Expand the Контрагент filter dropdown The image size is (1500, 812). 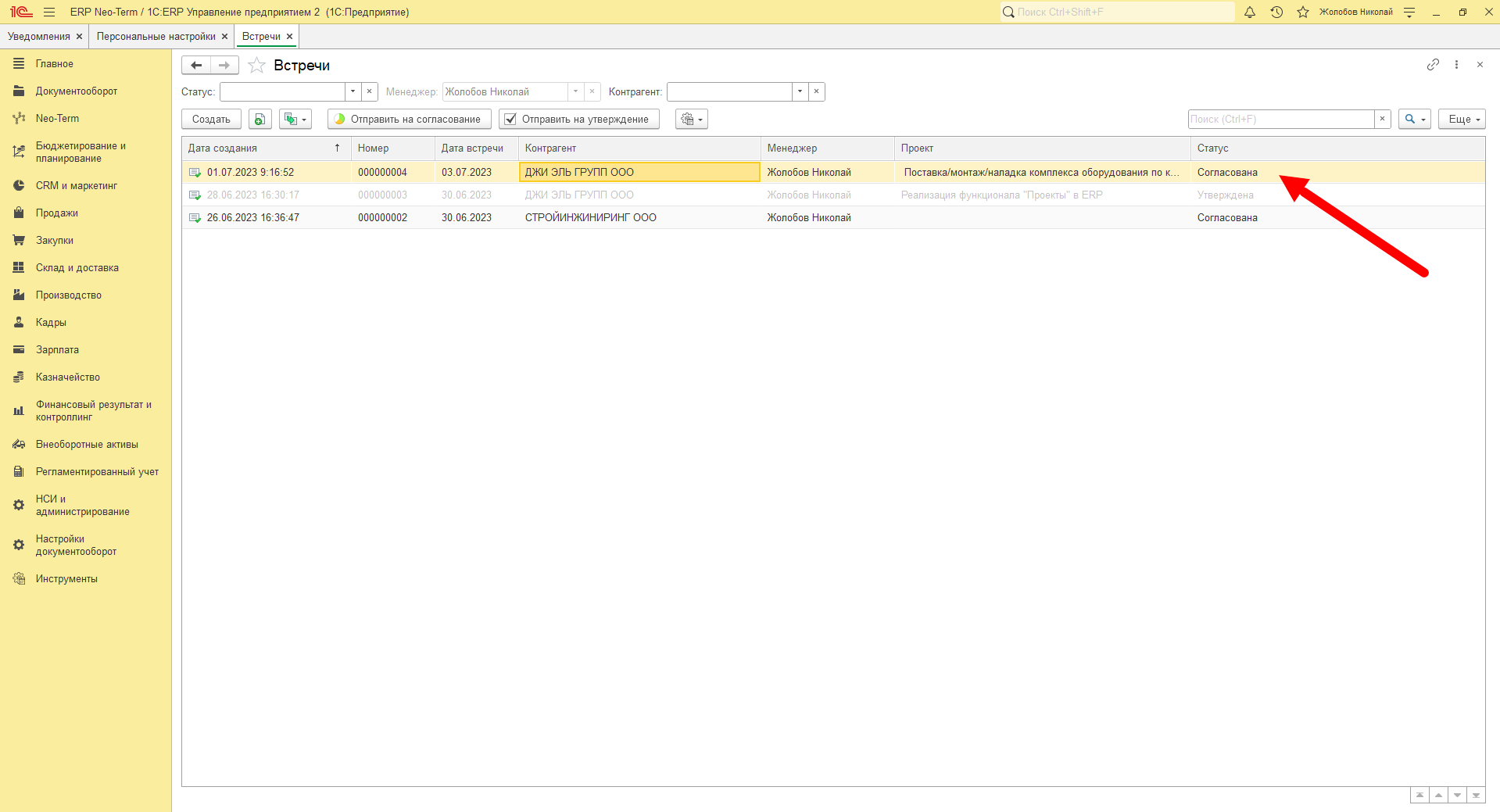coord(800,91)
